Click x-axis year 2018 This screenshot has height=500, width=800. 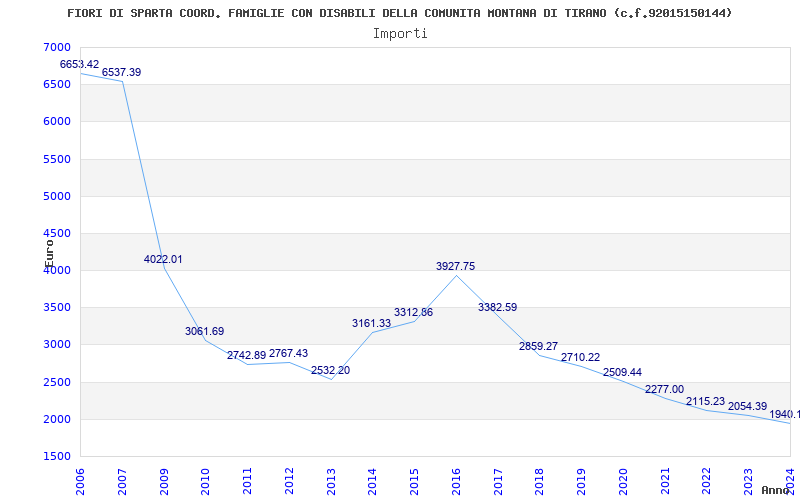coord(539,481)
